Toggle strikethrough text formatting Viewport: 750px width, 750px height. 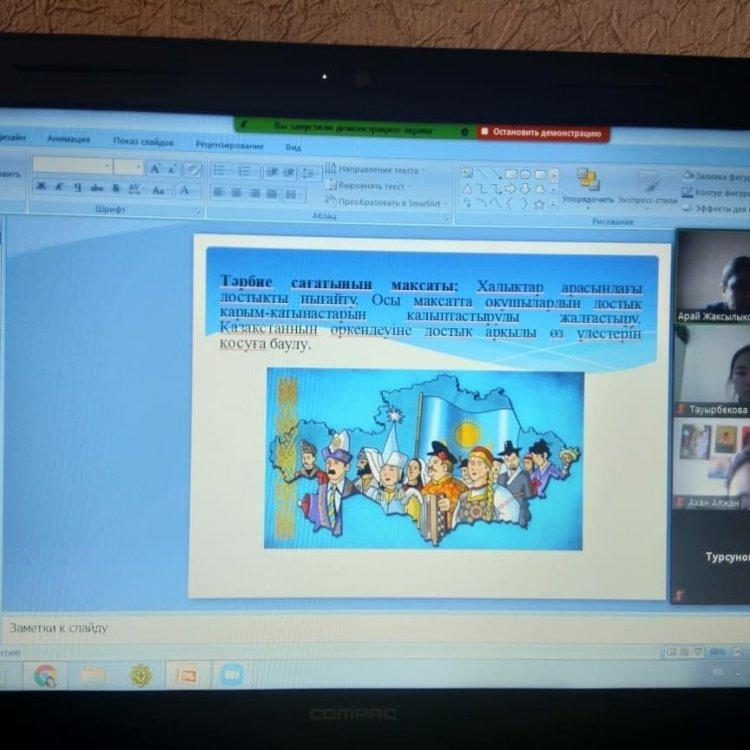point(97,188)
